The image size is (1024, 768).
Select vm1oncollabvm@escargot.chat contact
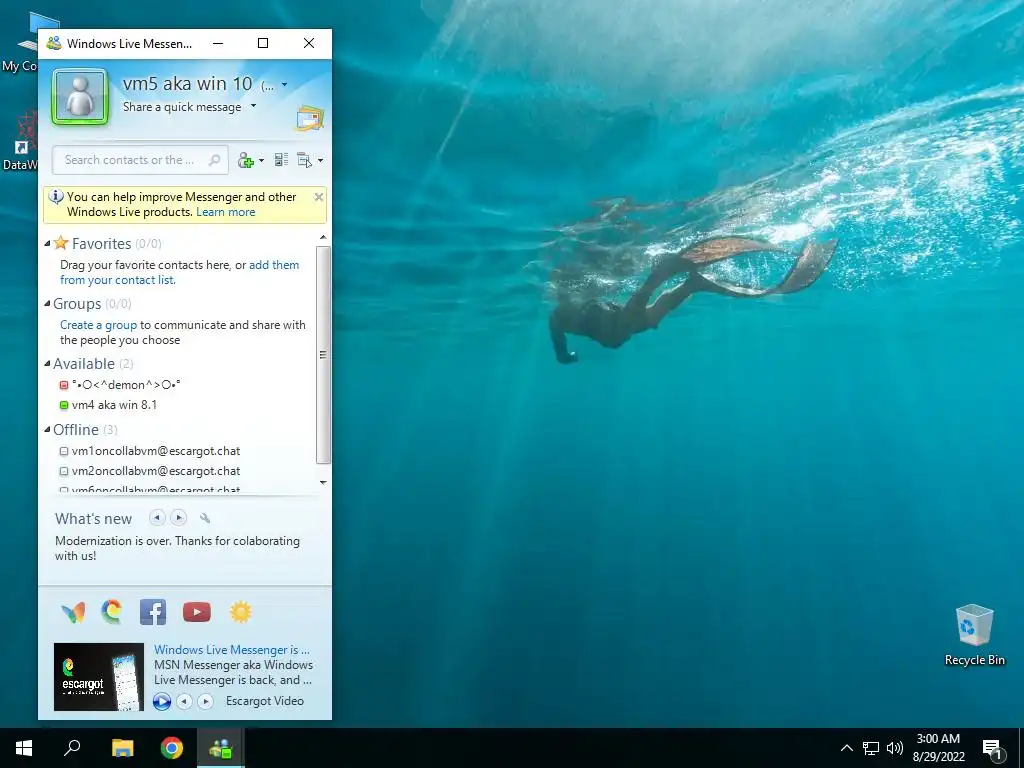click(156, 451)
